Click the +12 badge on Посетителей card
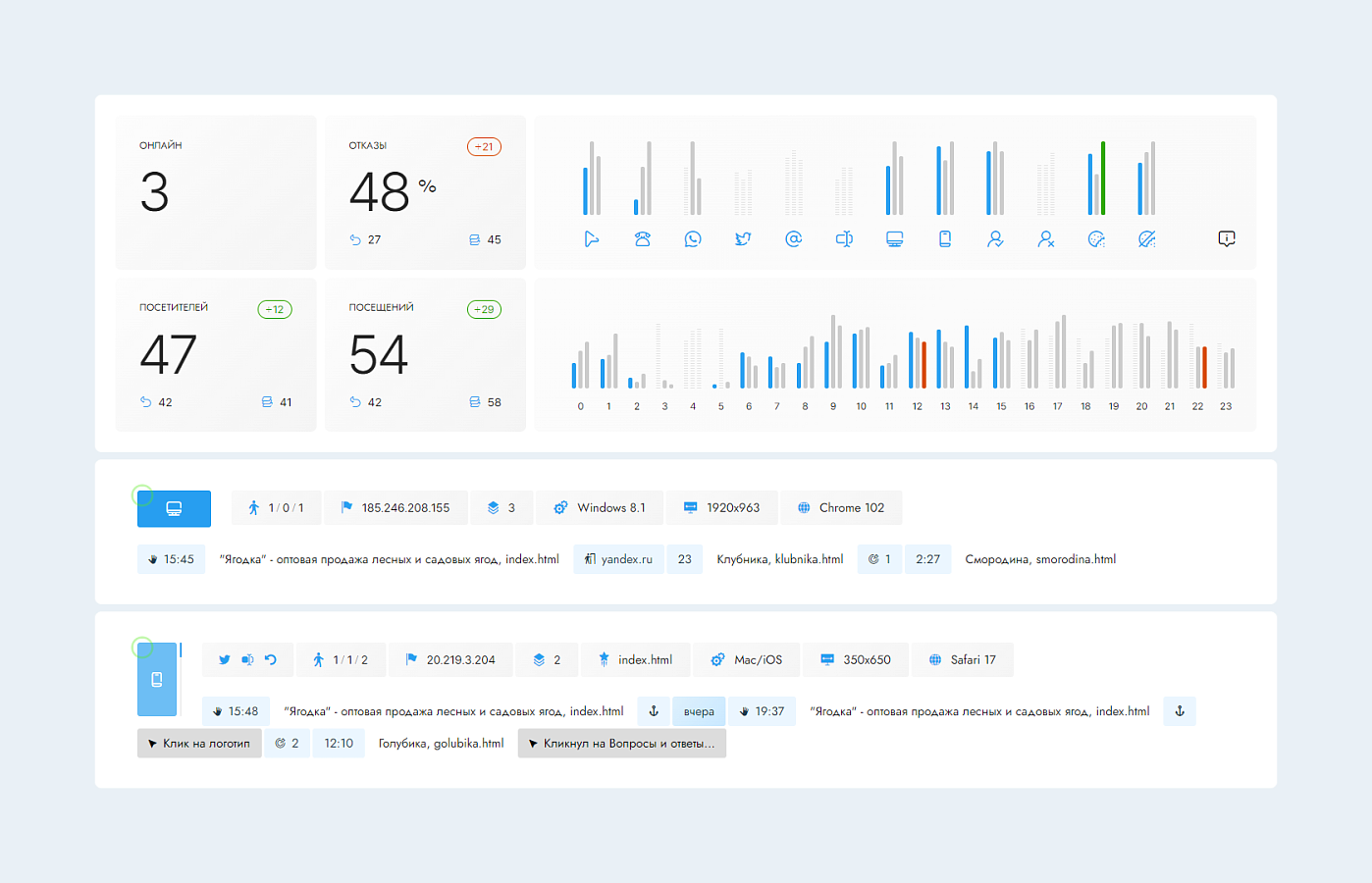Screen dimensions: 1372x883 (275, 310)
